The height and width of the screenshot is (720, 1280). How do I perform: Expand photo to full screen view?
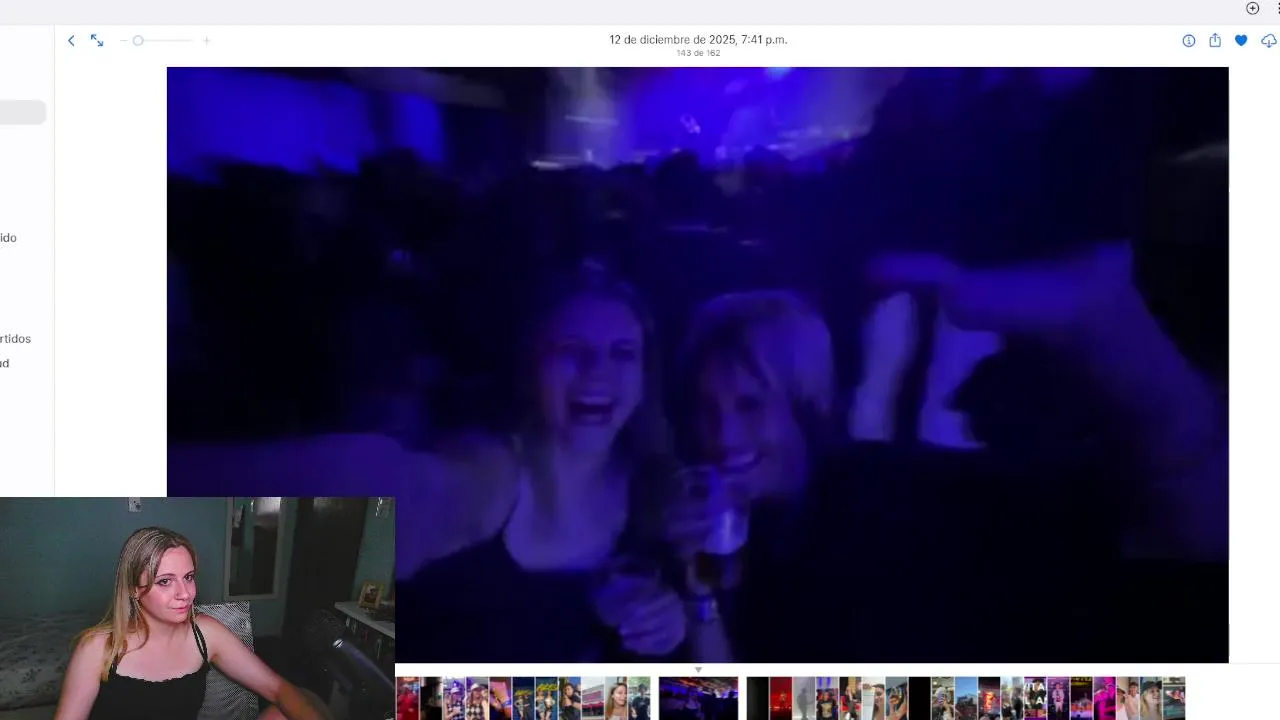pos(97,41)
